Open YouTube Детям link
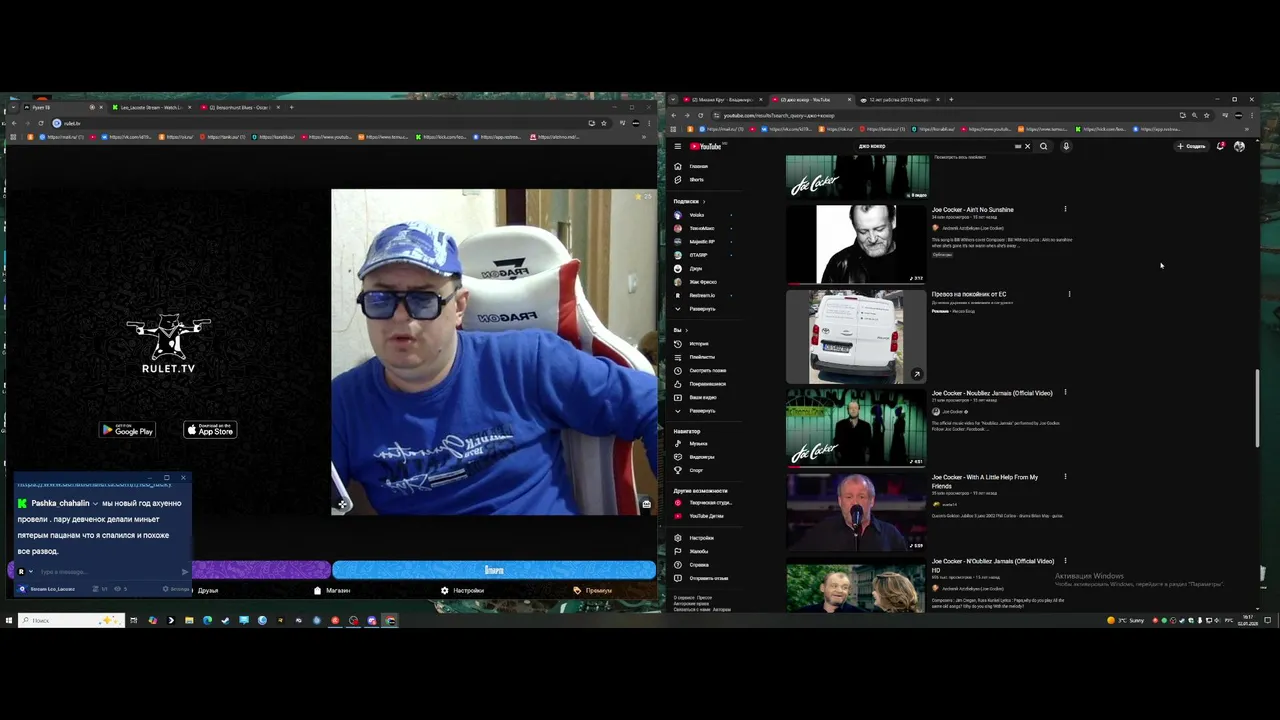Screen dimensions: 1280x720 (x=705, y=516)
